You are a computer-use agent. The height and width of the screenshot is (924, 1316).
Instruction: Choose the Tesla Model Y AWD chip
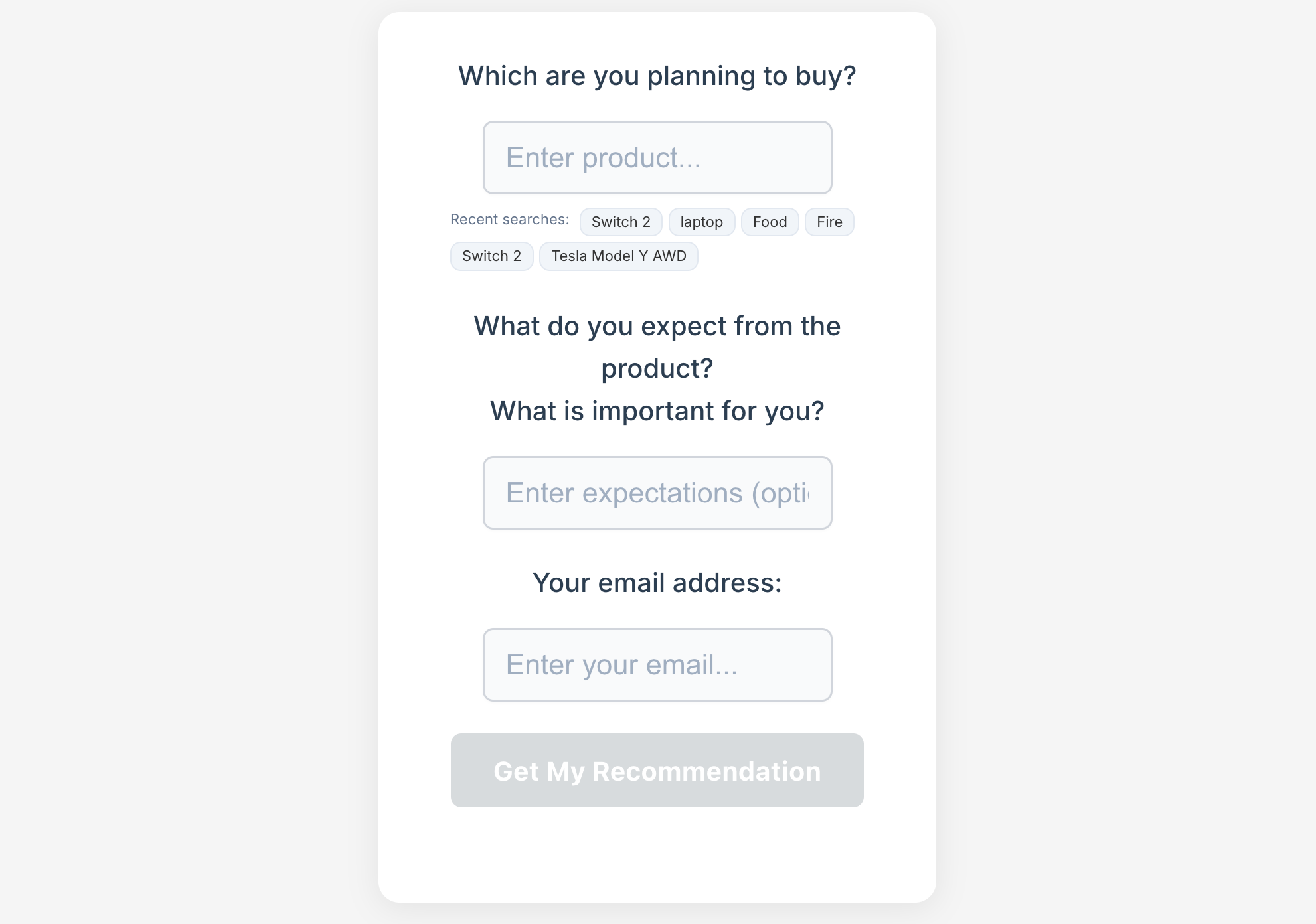[618, 256]
